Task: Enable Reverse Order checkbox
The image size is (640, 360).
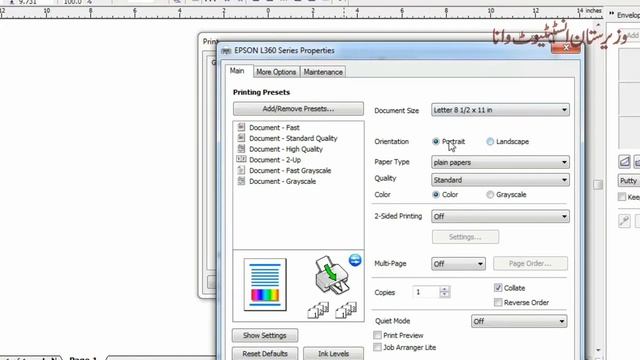Action: coord(498,302)
